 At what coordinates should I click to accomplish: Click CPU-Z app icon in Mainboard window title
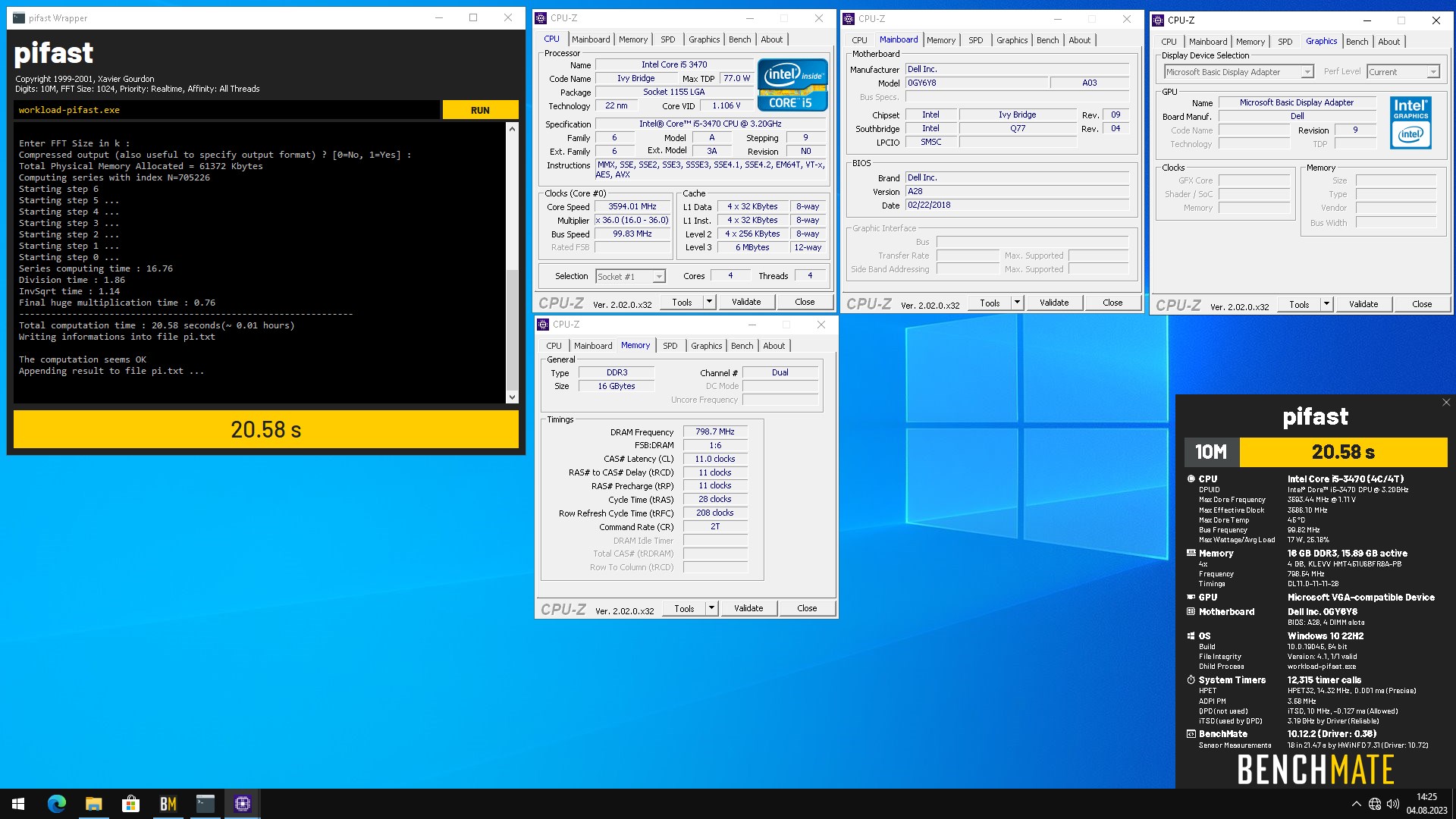pyautogui.click(x=849, y=19)
